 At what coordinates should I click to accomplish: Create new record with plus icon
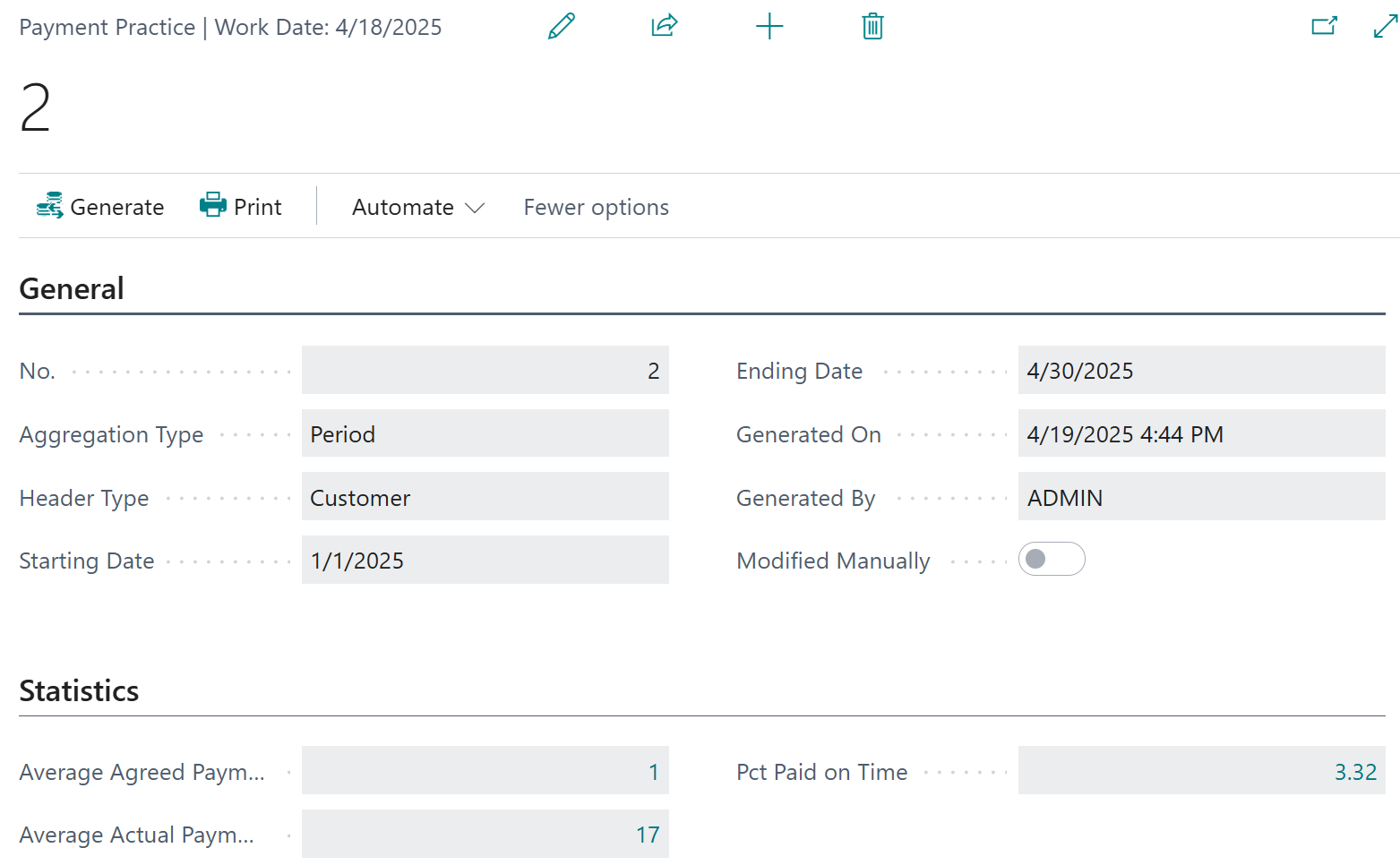[x=769, y=27]
